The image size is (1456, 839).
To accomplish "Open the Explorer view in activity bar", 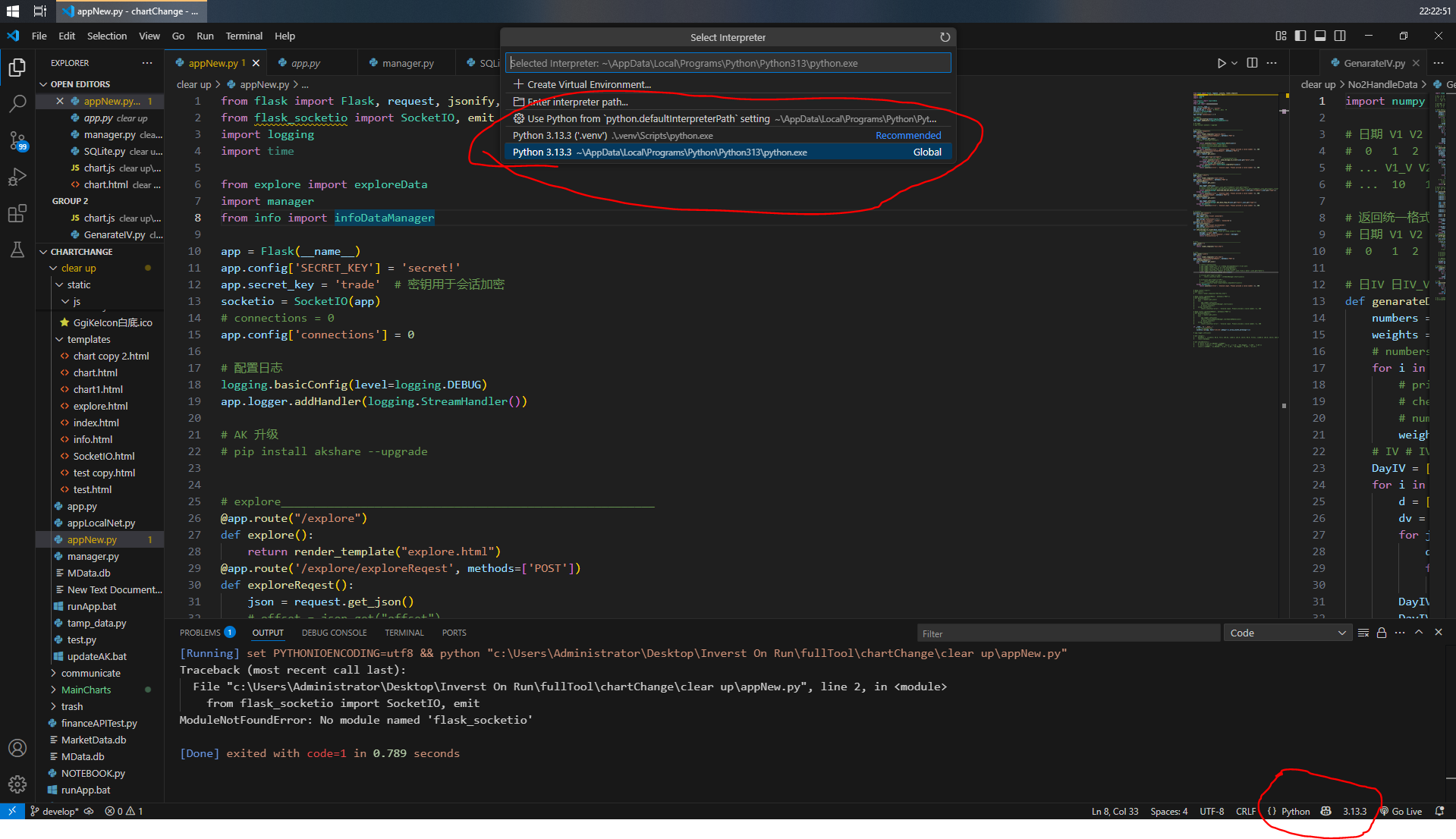I will [x=17, y=68].
